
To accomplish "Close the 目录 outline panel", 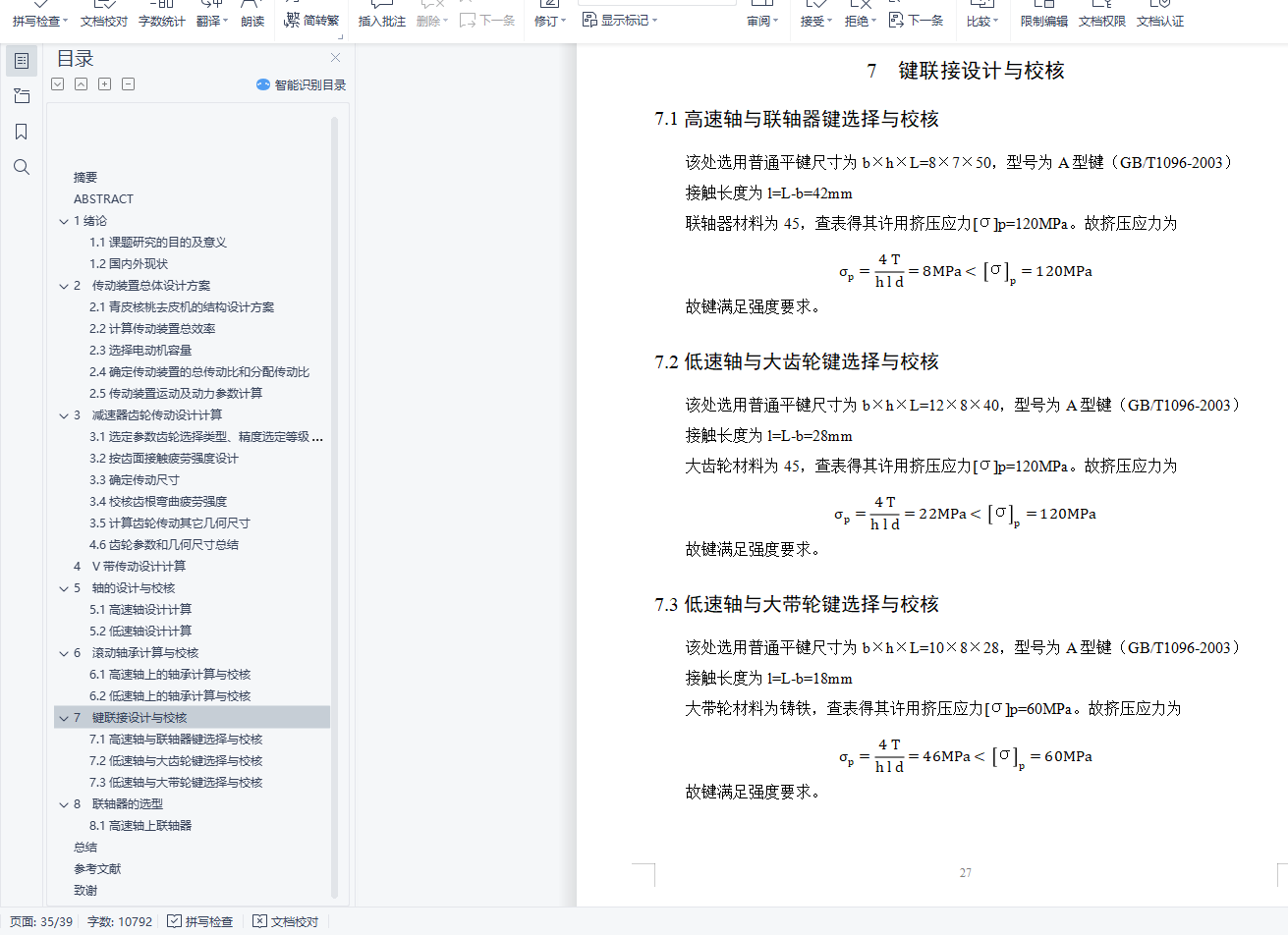I will pos(335,58).
